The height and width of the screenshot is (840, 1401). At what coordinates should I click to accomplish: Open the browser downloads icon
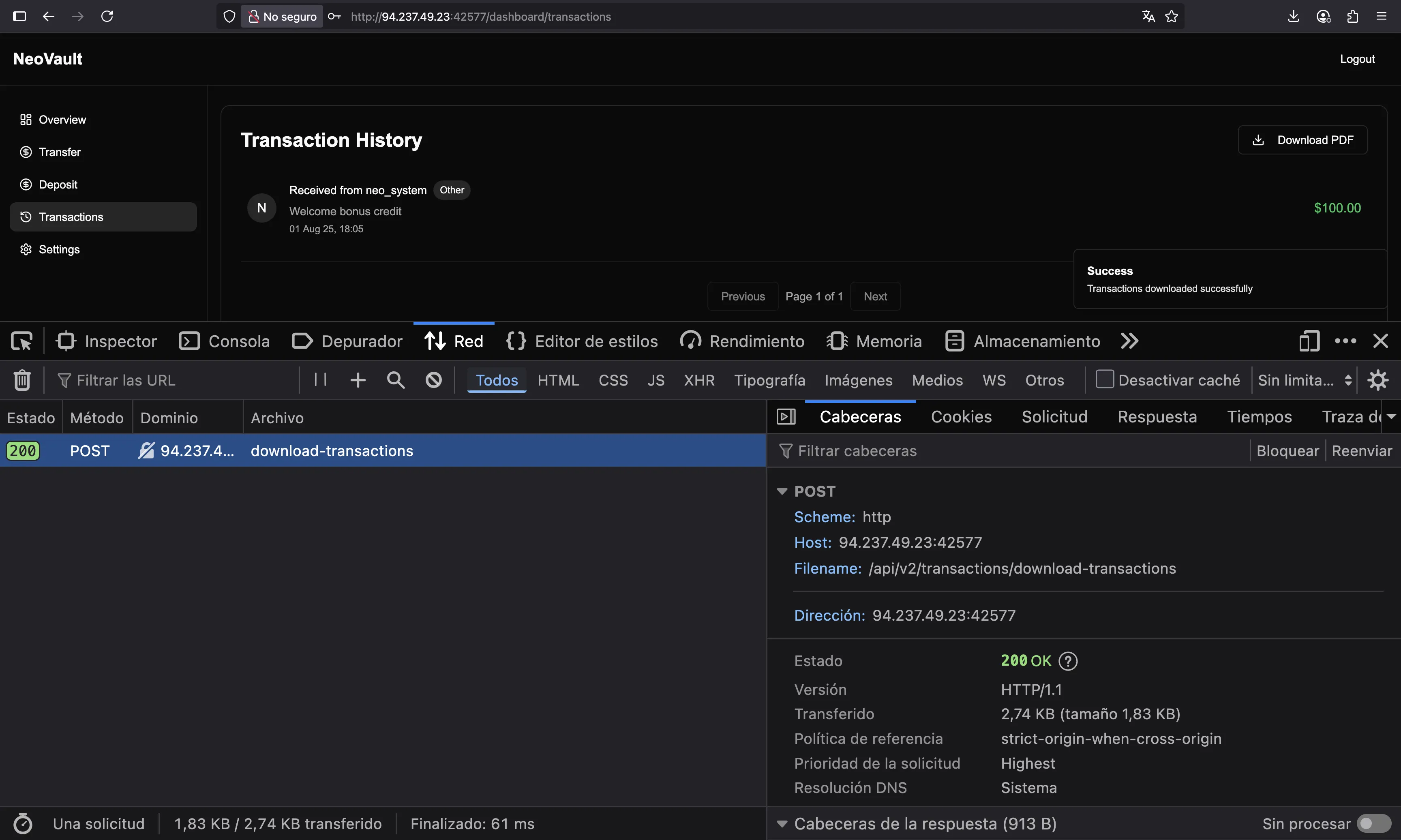coord(1294,16)
